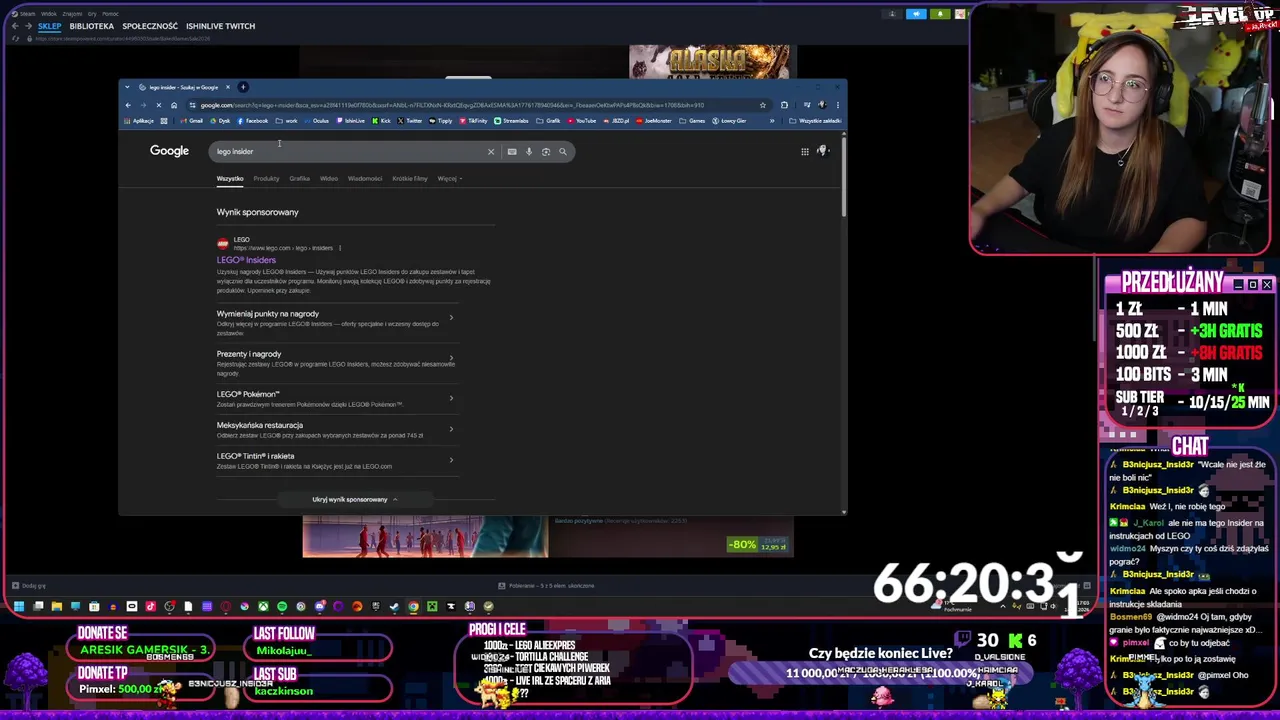Open Google voice search microphone
The image size is (1280, 720).
click(x=529, y=152)
